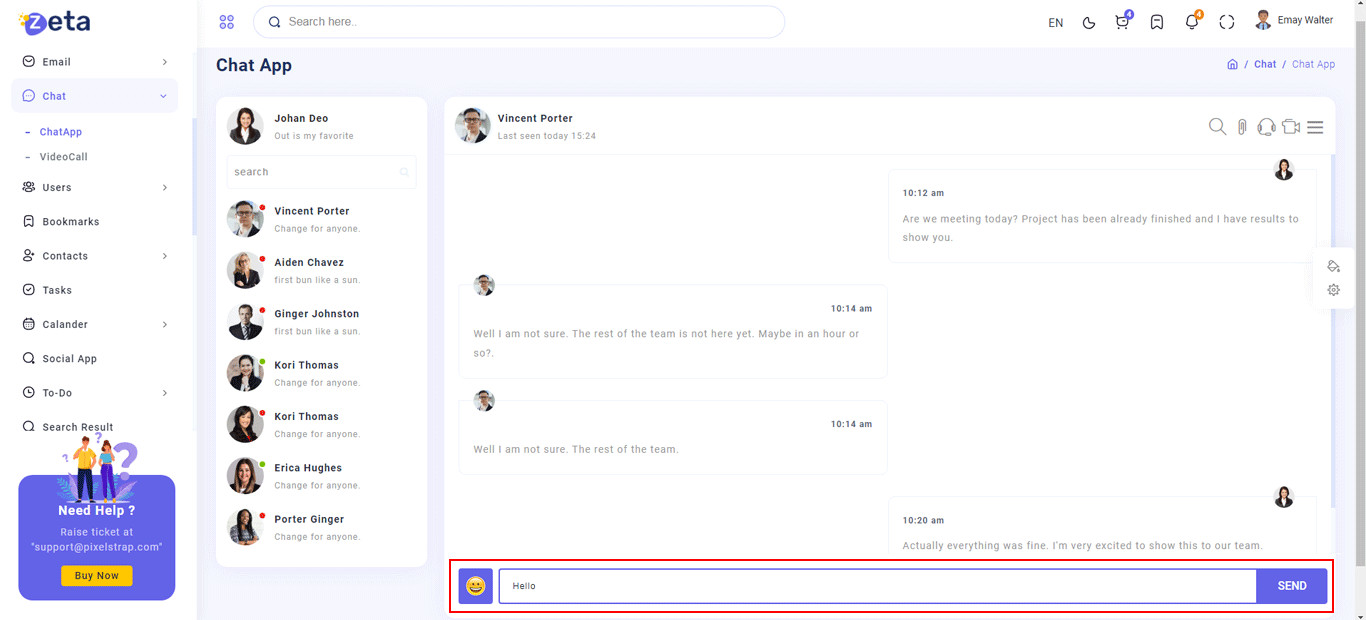Screen dimensions: 1366x620
Task: Open EN language selector
Action: [x=1055, y=22]
